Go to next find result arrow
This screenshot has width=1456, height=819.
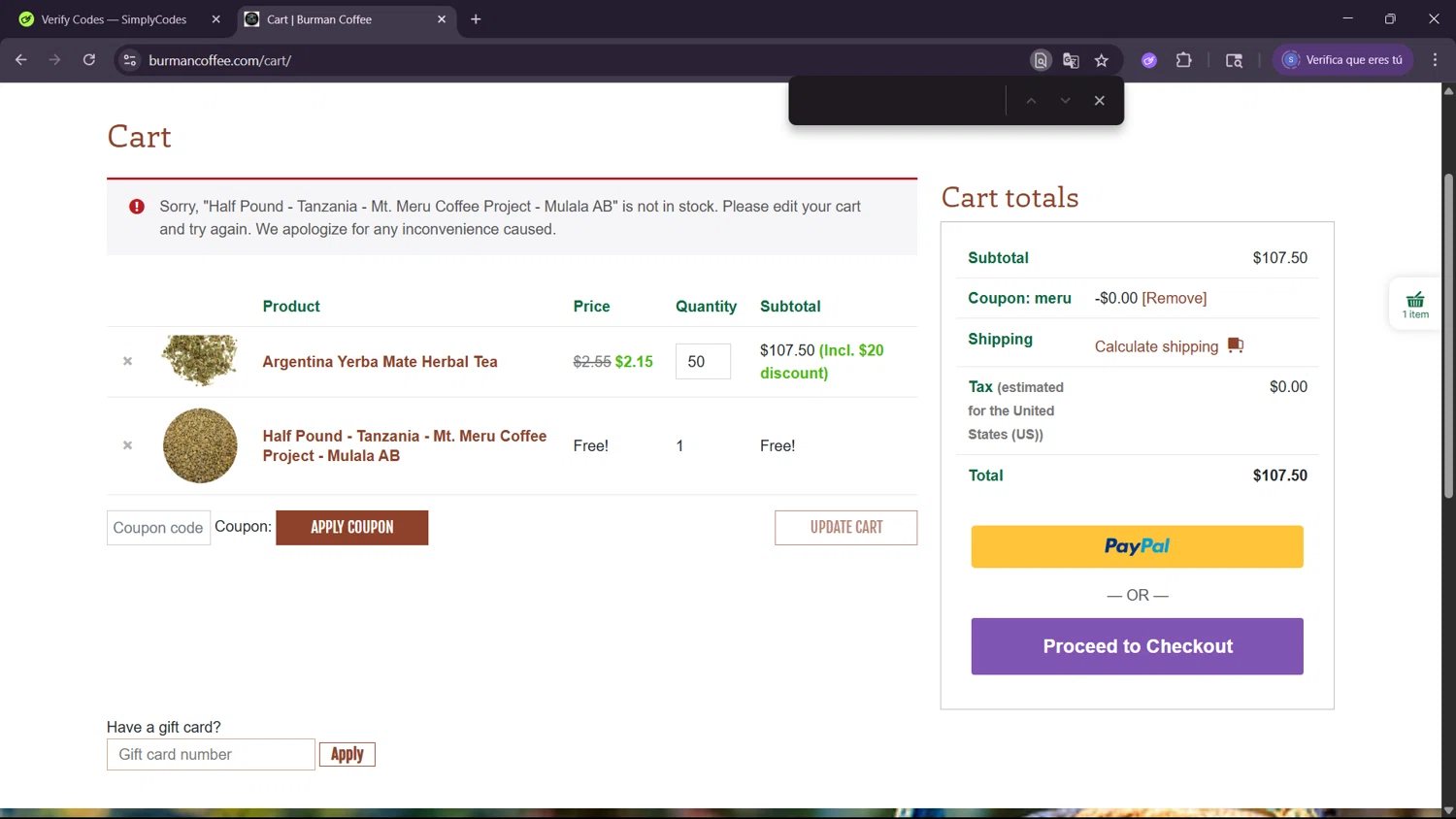pos(1065,101)
